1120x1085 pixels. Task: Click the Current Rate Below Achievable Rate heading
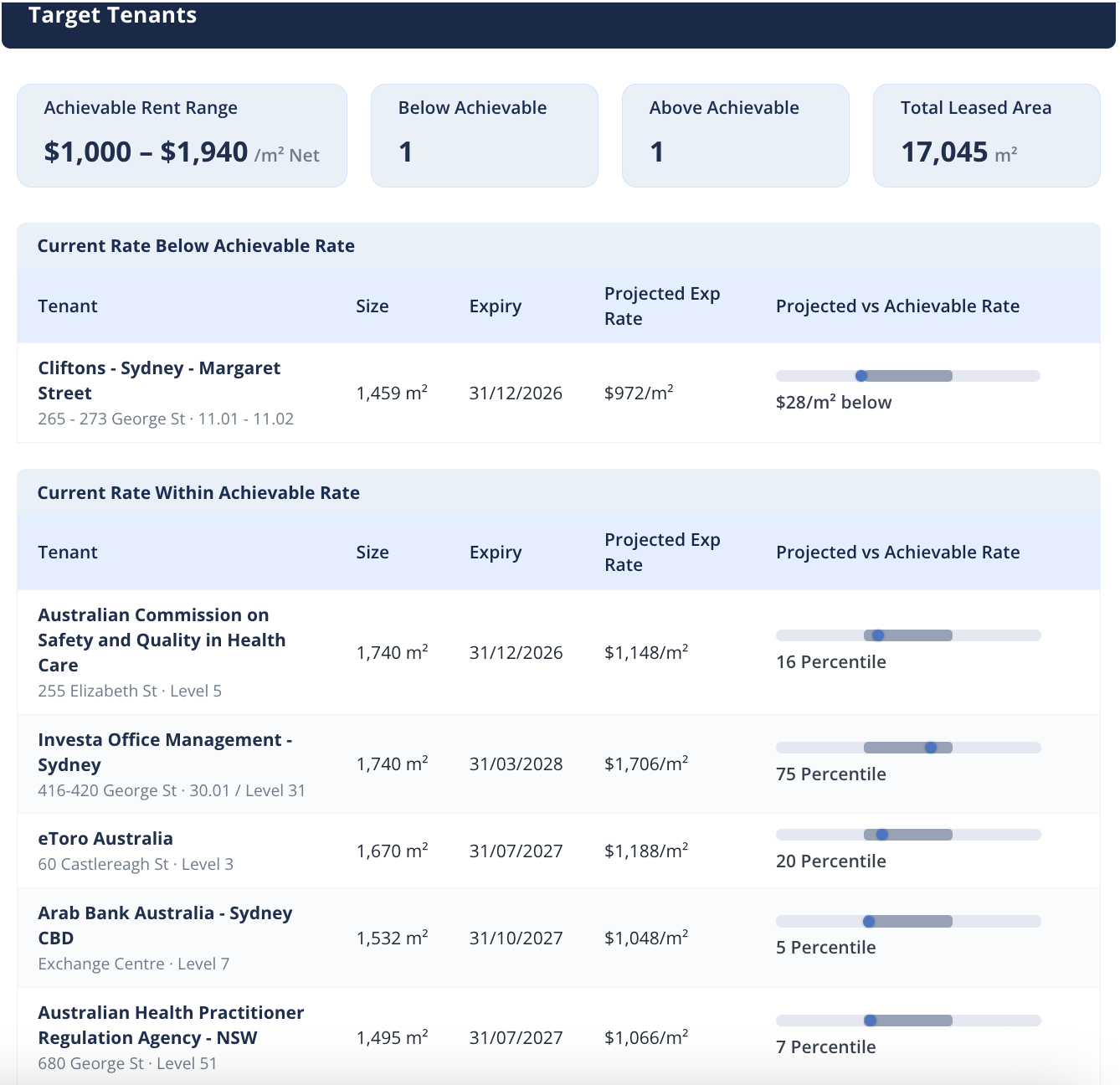196,246
